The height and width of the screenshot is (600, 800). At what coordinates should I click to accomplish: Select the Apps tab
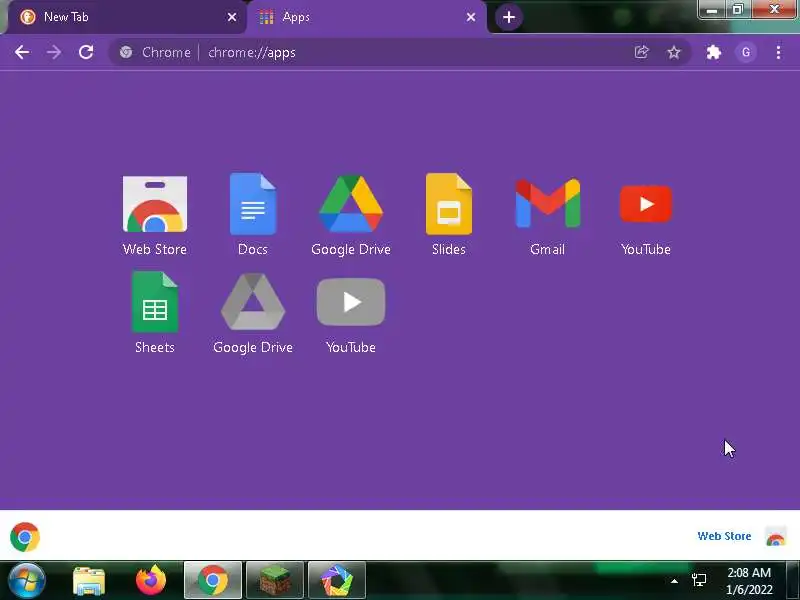pyautogui.click(x=366, y=17)
